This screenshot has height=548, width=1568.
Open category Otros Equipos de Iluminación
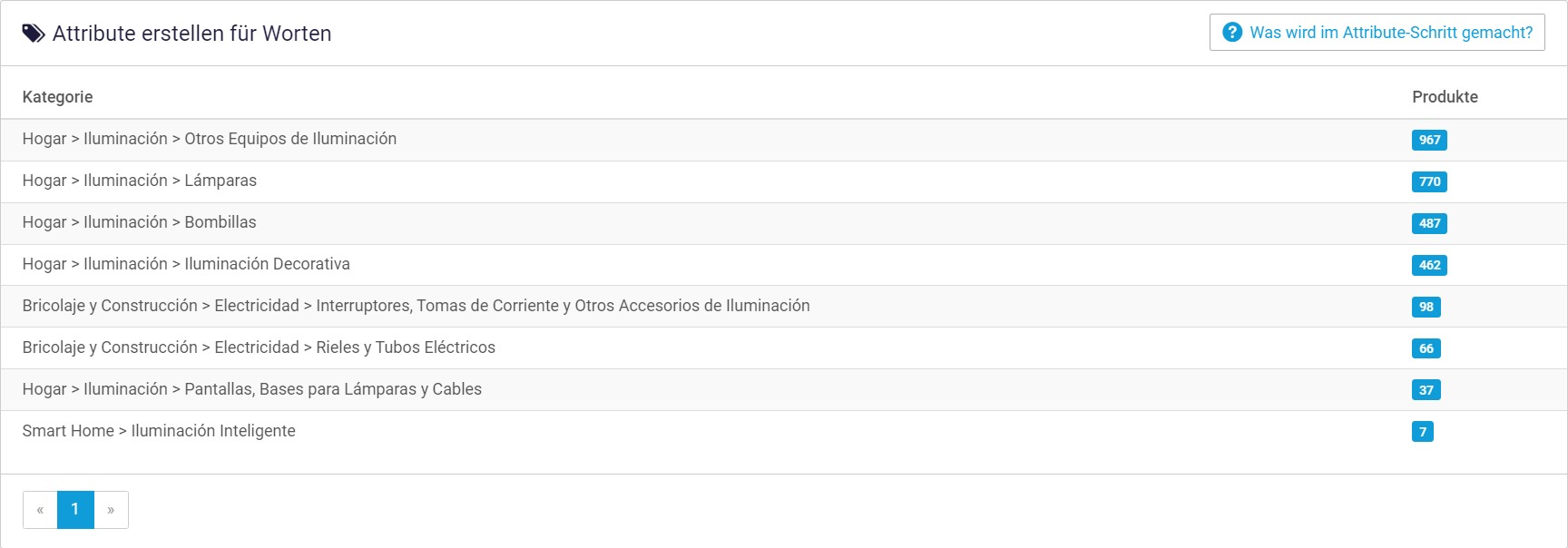(210, 139)
